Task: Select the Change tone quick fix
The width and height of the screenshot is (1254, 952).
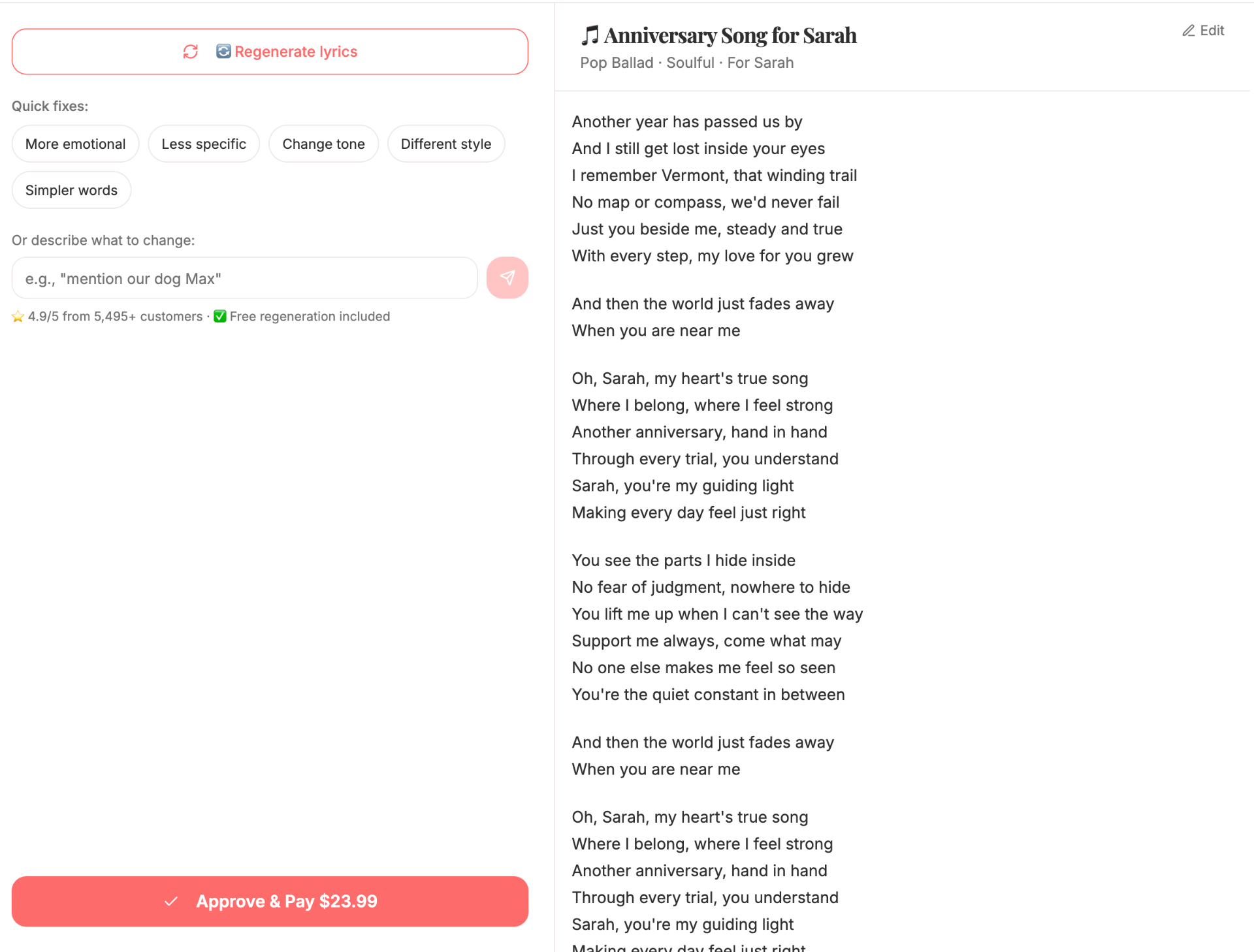Action: point(323,144)
